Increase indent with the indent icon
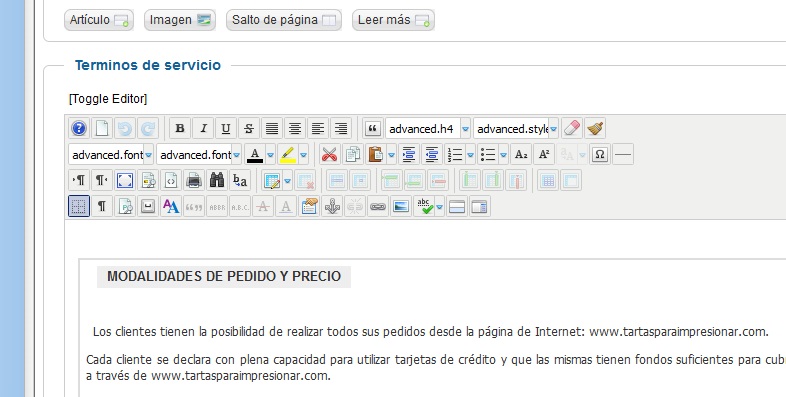Image resolution: width=786 pixels, height=397 pixels. click(x=409, y=154)
